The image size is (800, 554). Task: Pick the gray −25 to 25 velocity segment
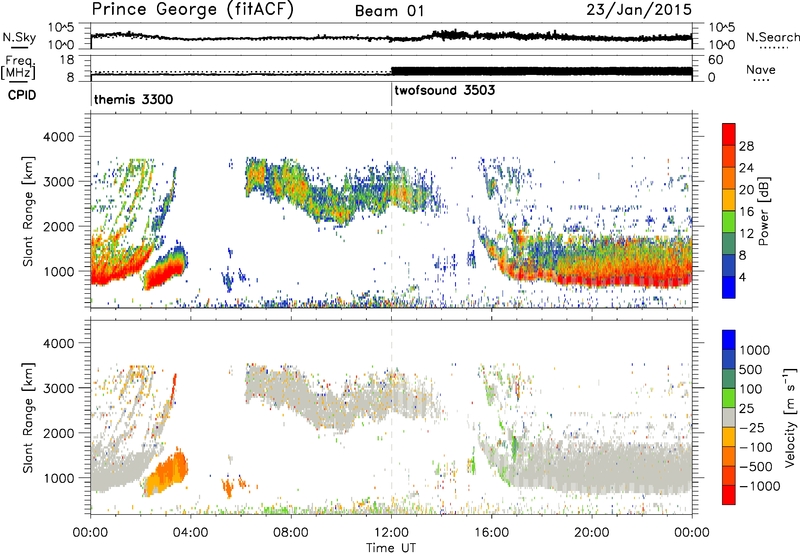(729, 418)
